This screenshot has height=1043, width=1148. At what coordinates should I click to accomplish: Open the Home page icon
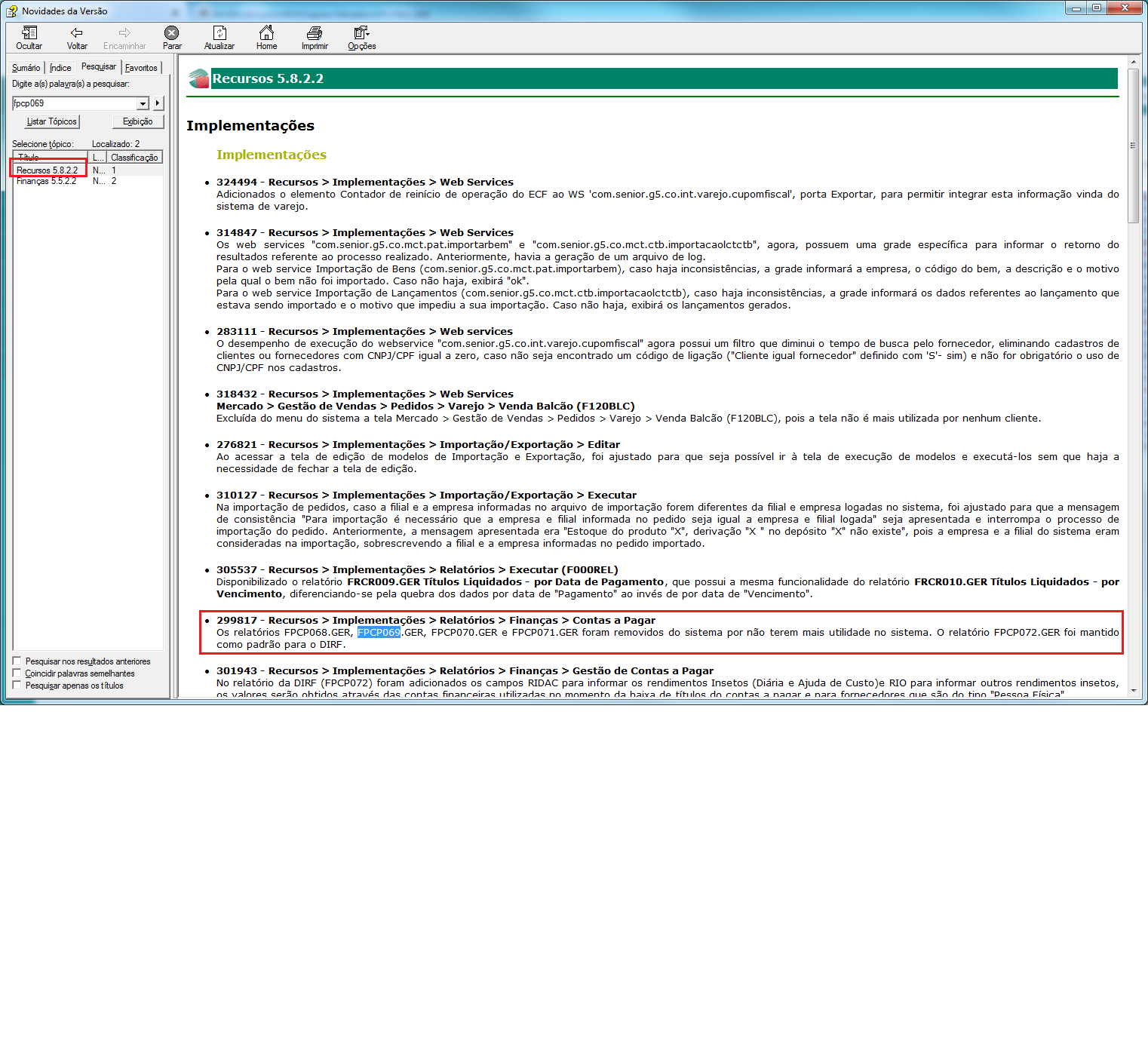pyautogui.click(x=266, y=33)
